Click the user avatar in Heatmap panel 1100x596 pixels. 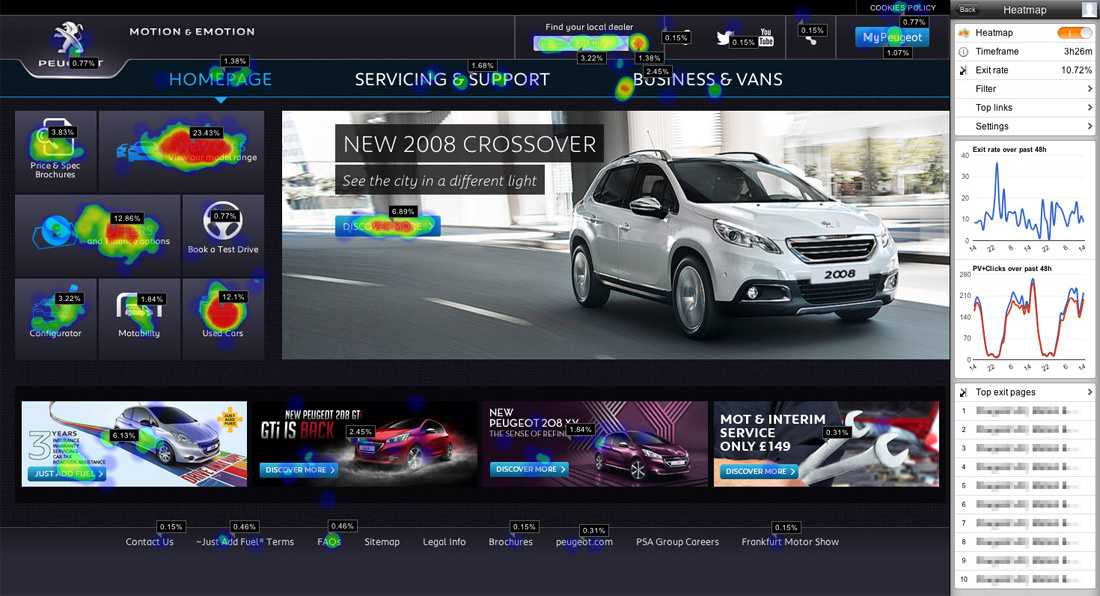coord(1089,9)
